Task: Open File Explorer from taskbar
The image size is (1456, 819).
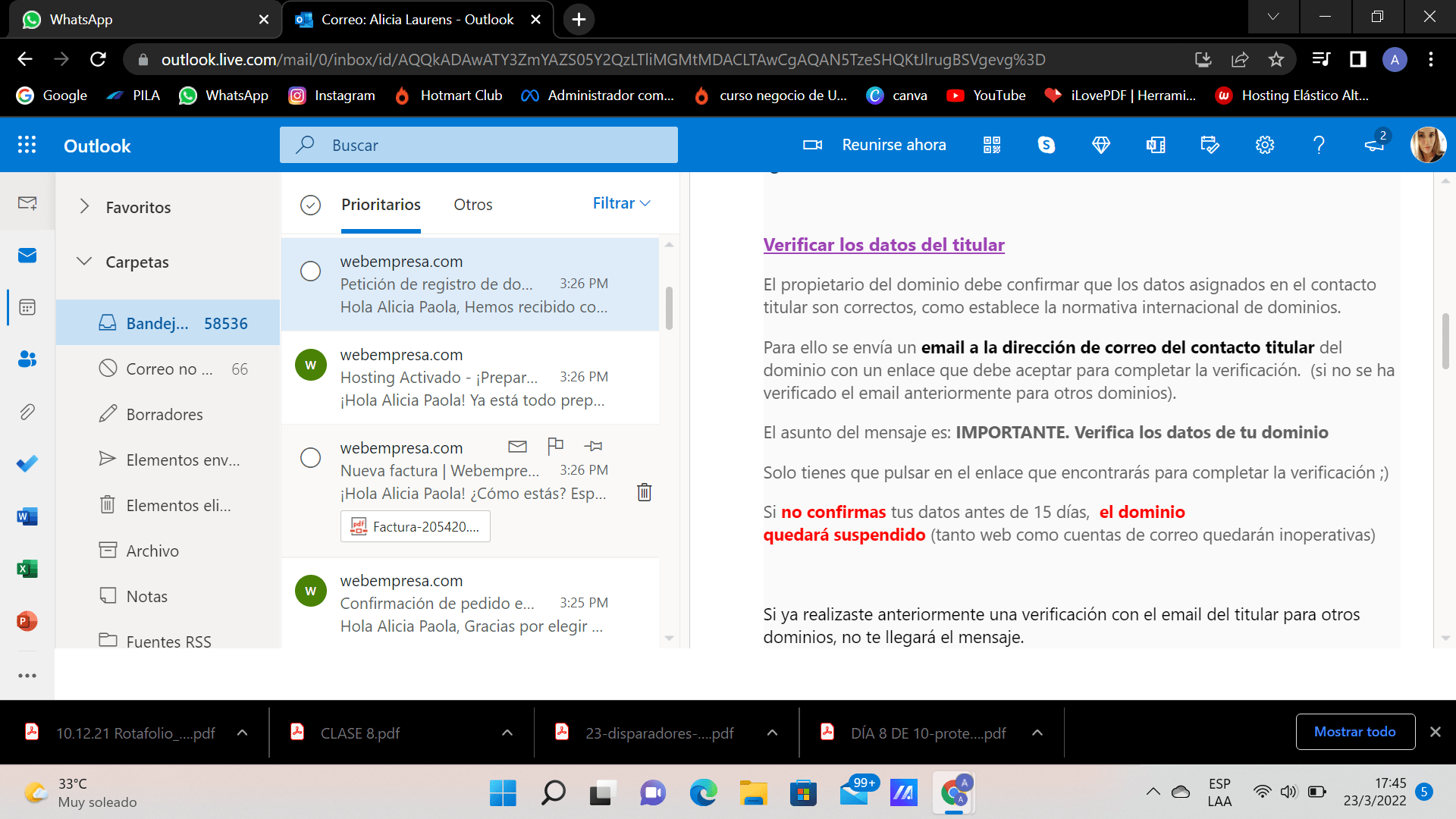Action: 753,793
